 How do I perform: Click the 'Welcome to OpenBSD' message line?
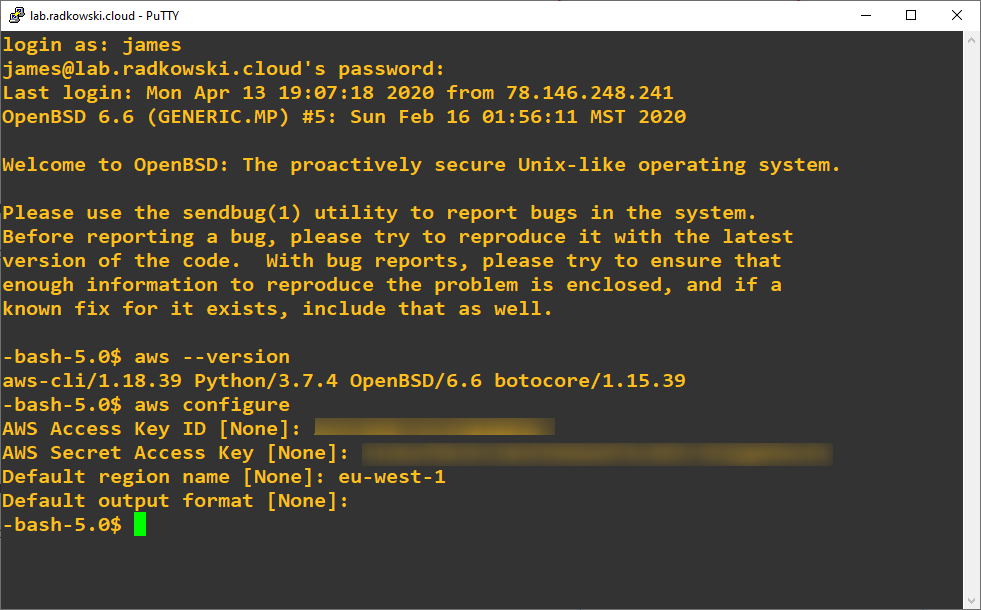click(421, 165)
